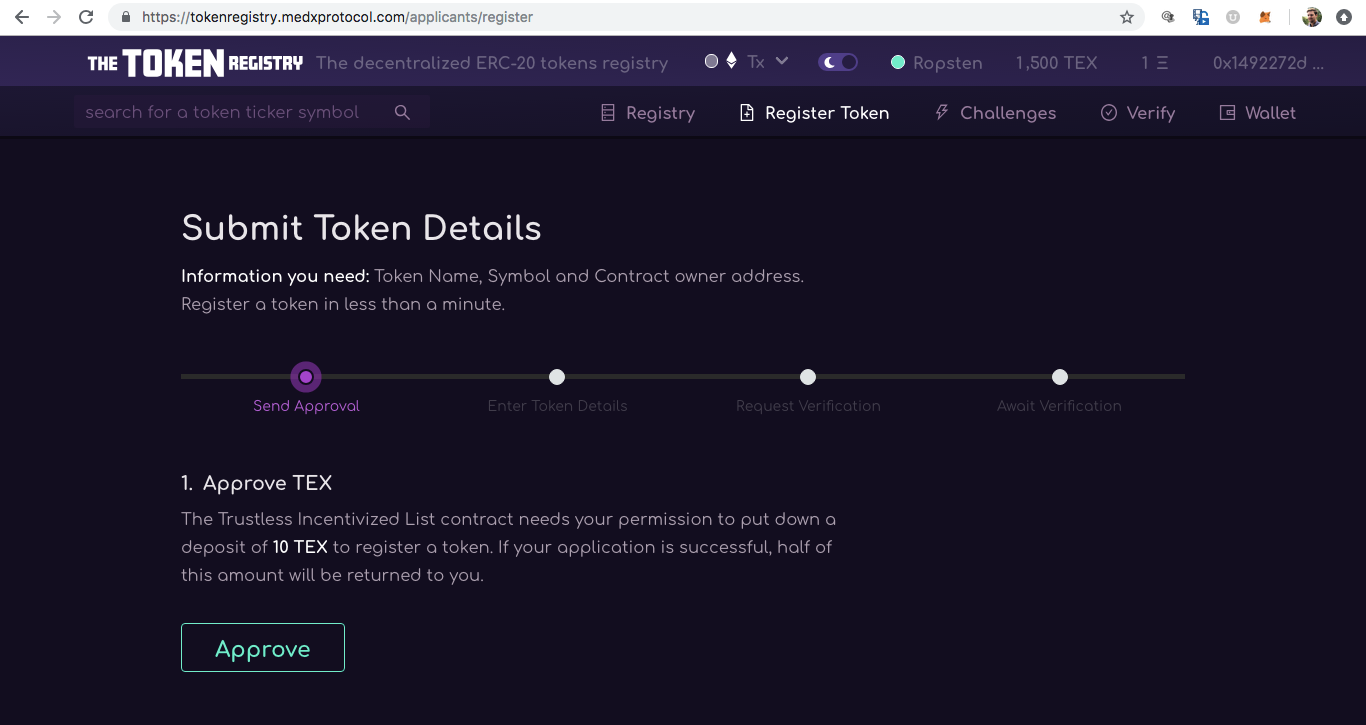This screenshot has height=725, width=1366.
Task: Click the Enter Token Details step marker
Action: (x=557, y=377)
